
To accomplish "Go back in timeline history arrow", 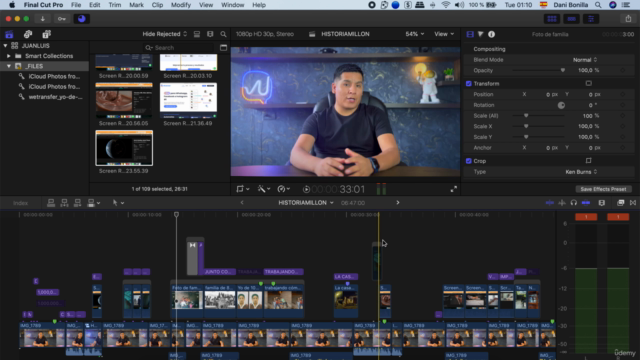I will tap(242, 203).
